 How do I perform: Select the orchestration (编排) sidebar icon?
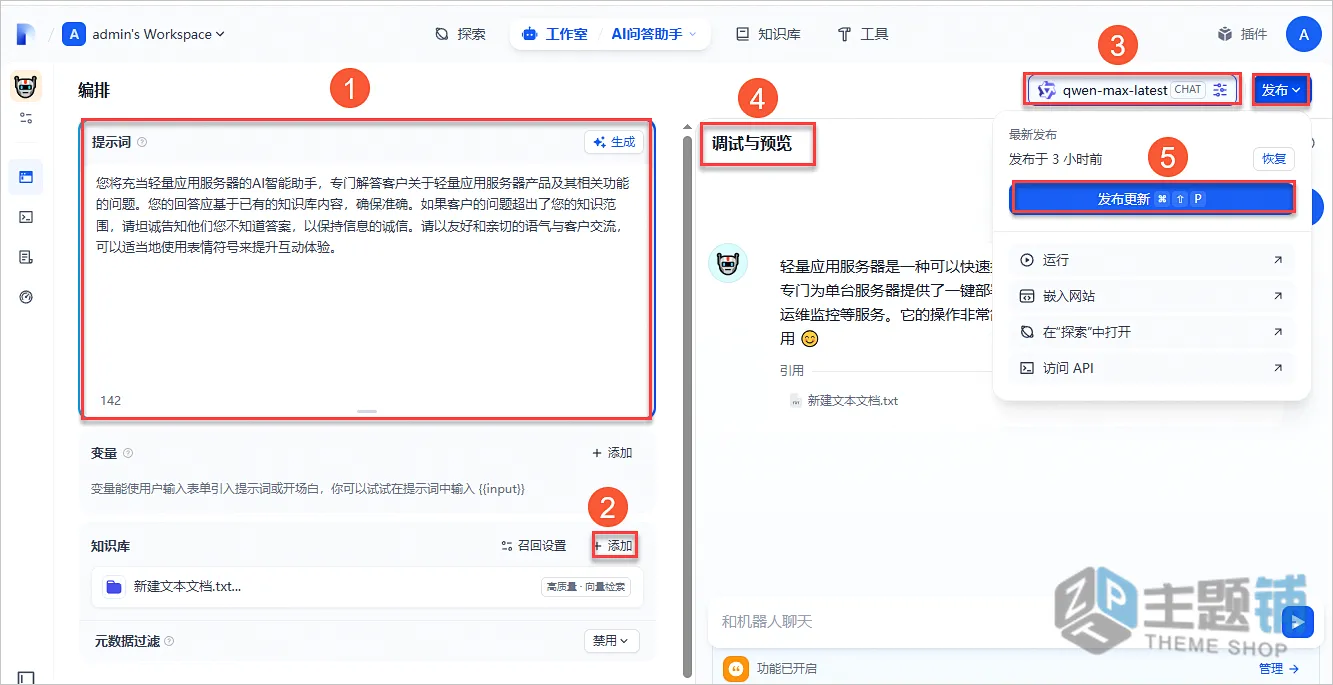click(x=26, y=177)
